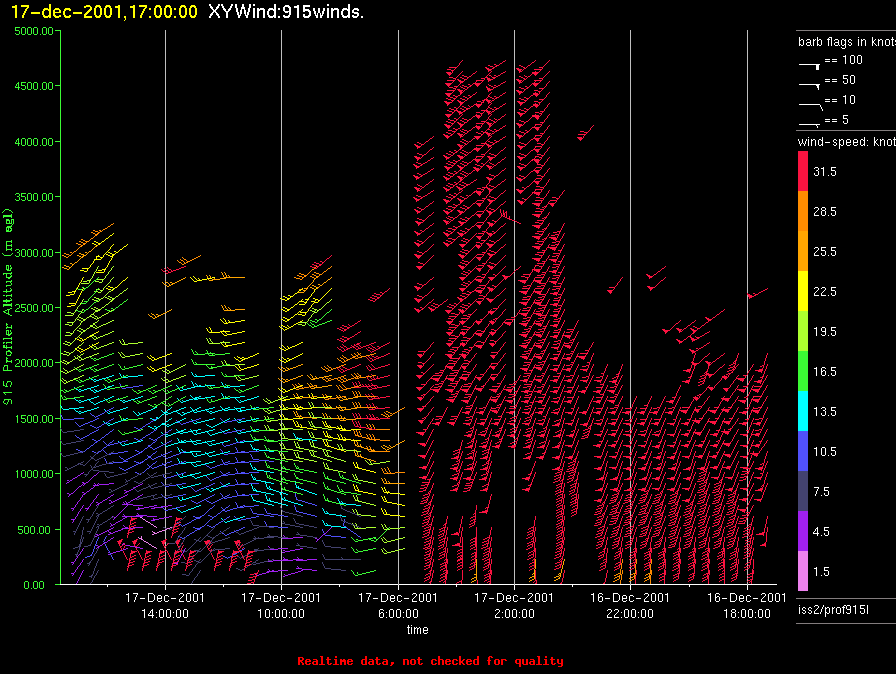Click the 16-Dec-2001 22:00:00 time label
The image size is (896, 674).
630,605
